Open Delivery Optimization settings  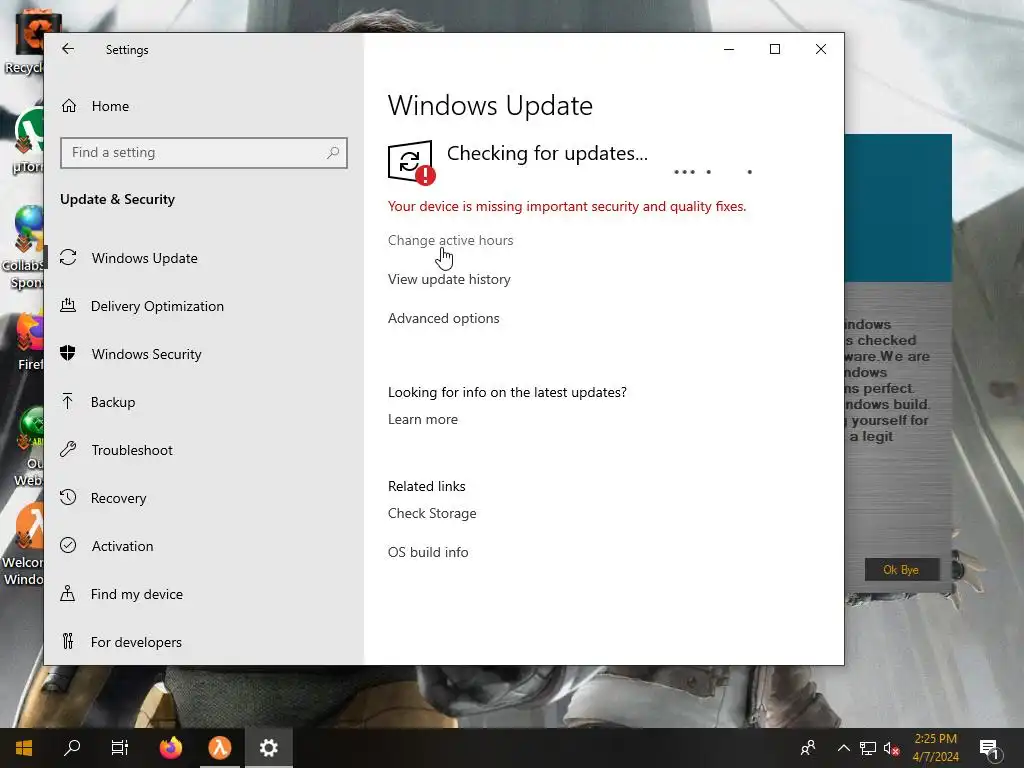(x=157, y=306)
